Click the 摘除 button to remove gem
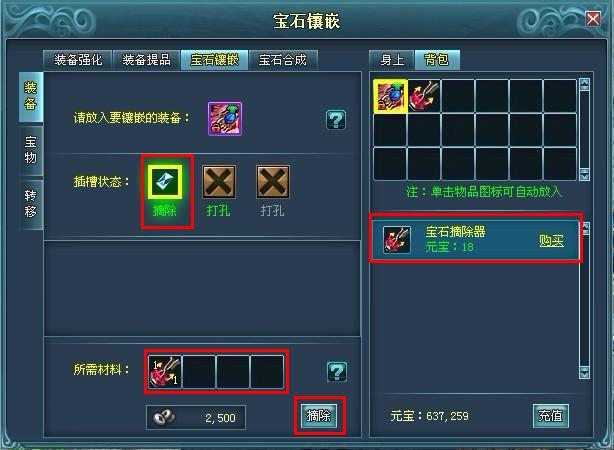This screenshot has height=450, width=614. point(319,416)
